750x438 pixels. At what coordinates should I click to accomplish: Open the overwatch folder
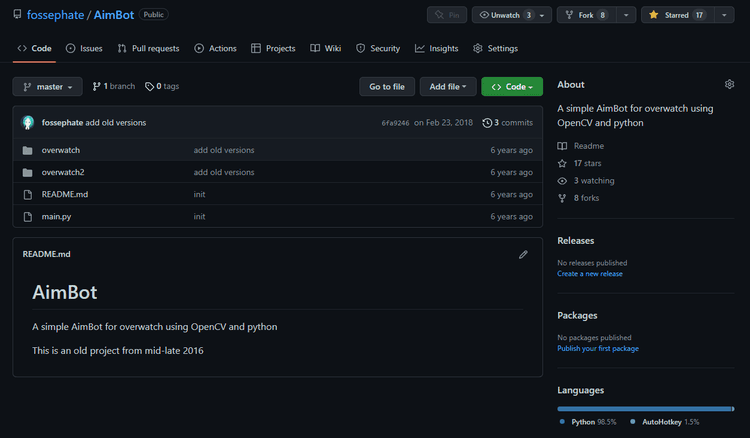61,150
